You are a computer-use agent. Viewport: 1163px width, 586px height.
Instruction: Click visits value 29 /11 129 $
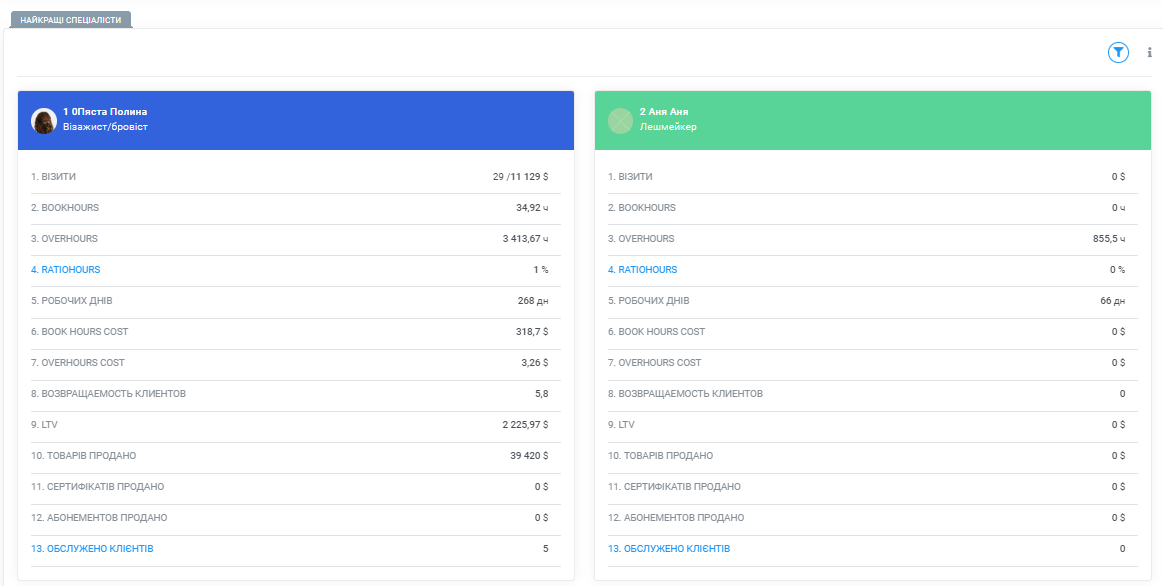click(520, 177)
